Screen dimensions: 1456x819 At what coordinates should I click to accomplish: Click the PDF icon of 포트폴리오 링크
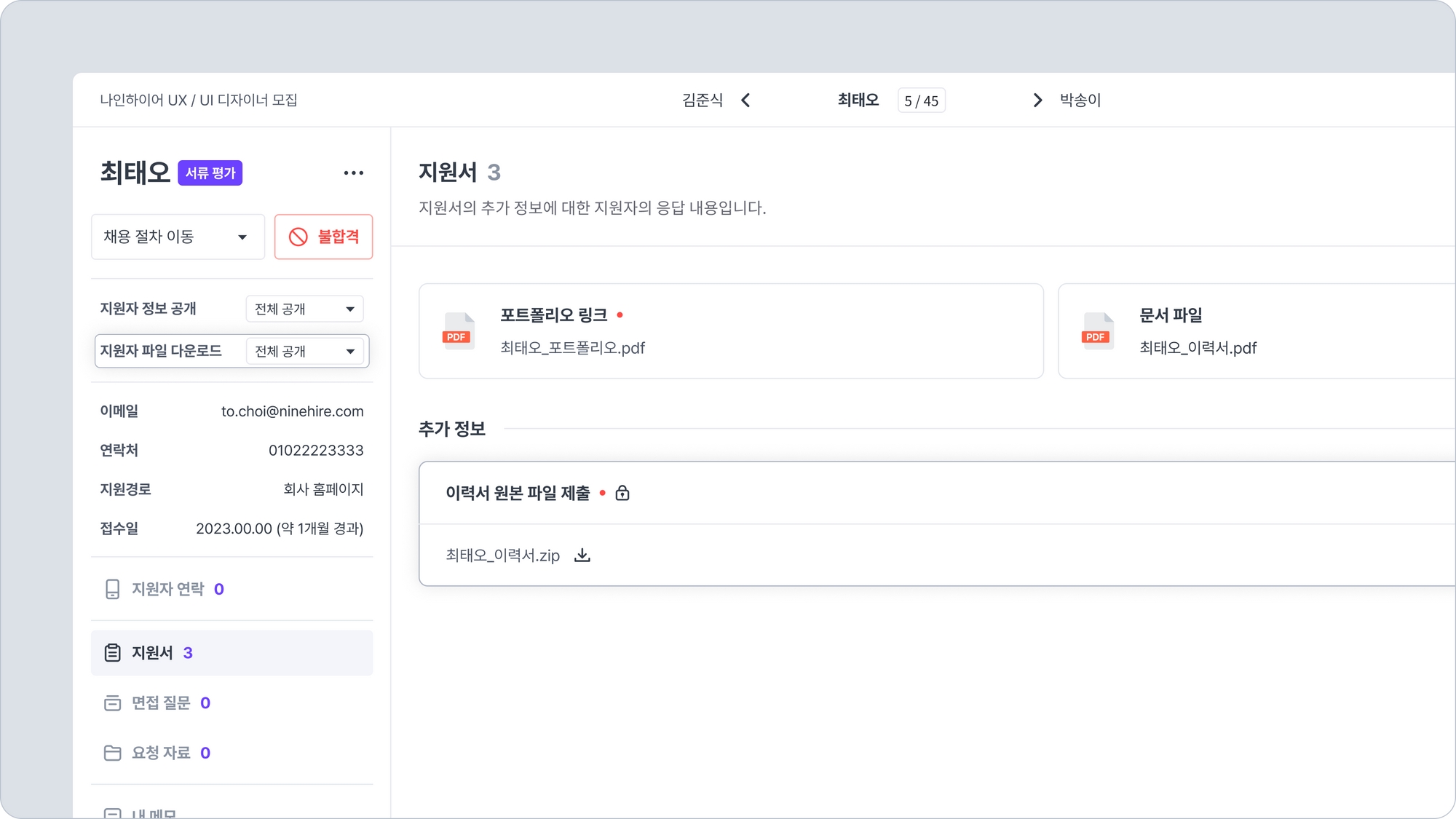(458, 331)
